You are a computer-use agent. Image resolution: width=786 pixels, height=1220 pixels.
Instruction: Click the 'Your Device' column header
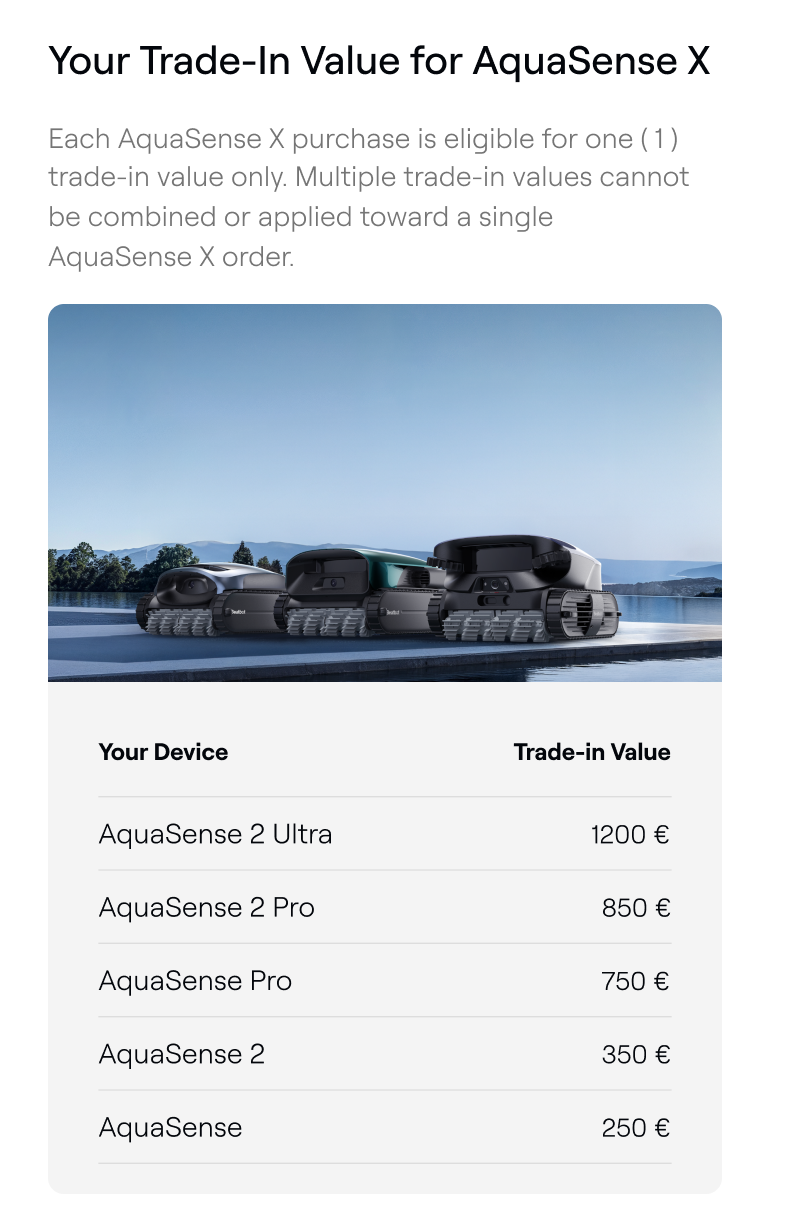click(x=163, y=752)
